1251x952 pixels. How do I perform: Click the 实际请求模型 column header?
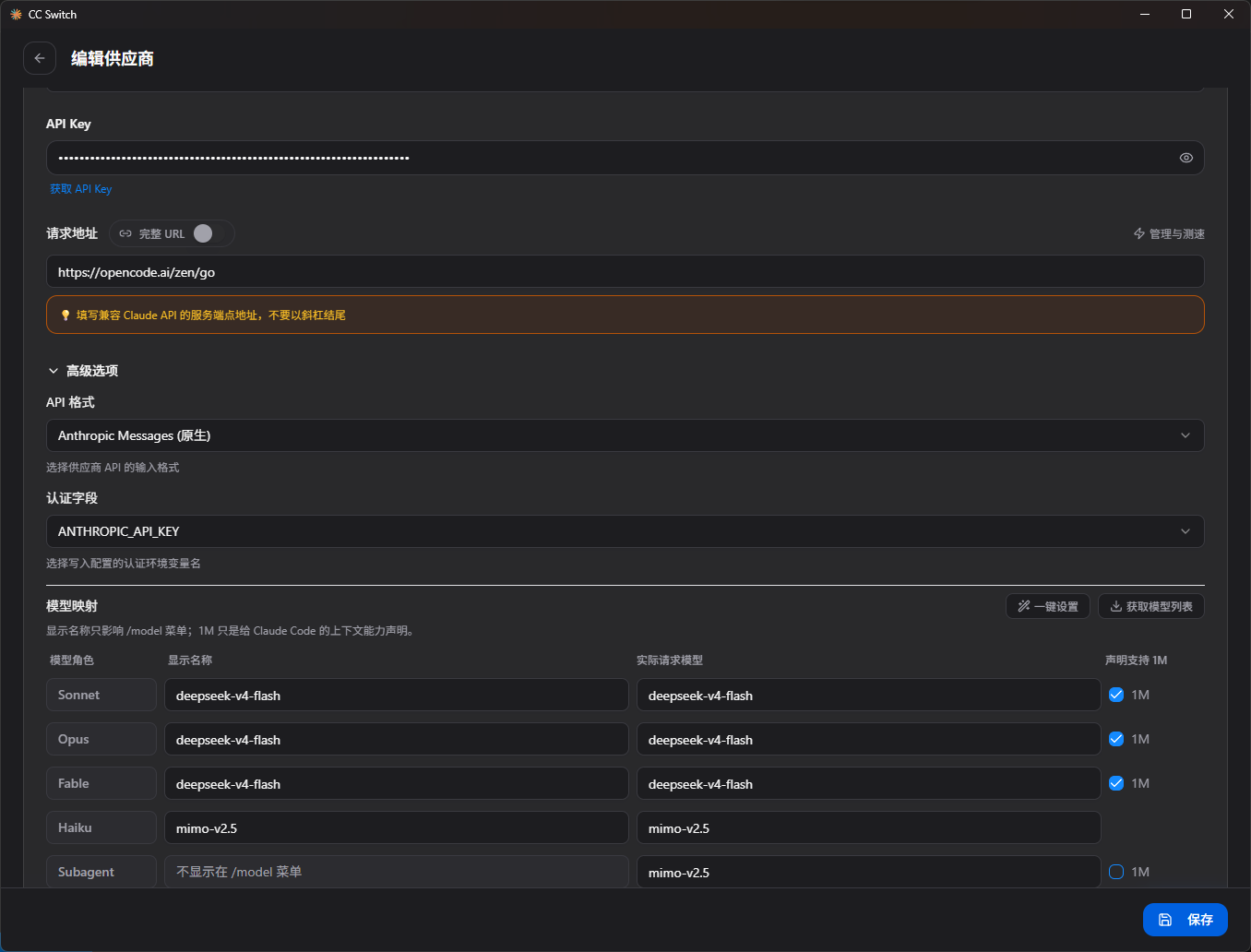pyautogui.click(x=670, y=660)
